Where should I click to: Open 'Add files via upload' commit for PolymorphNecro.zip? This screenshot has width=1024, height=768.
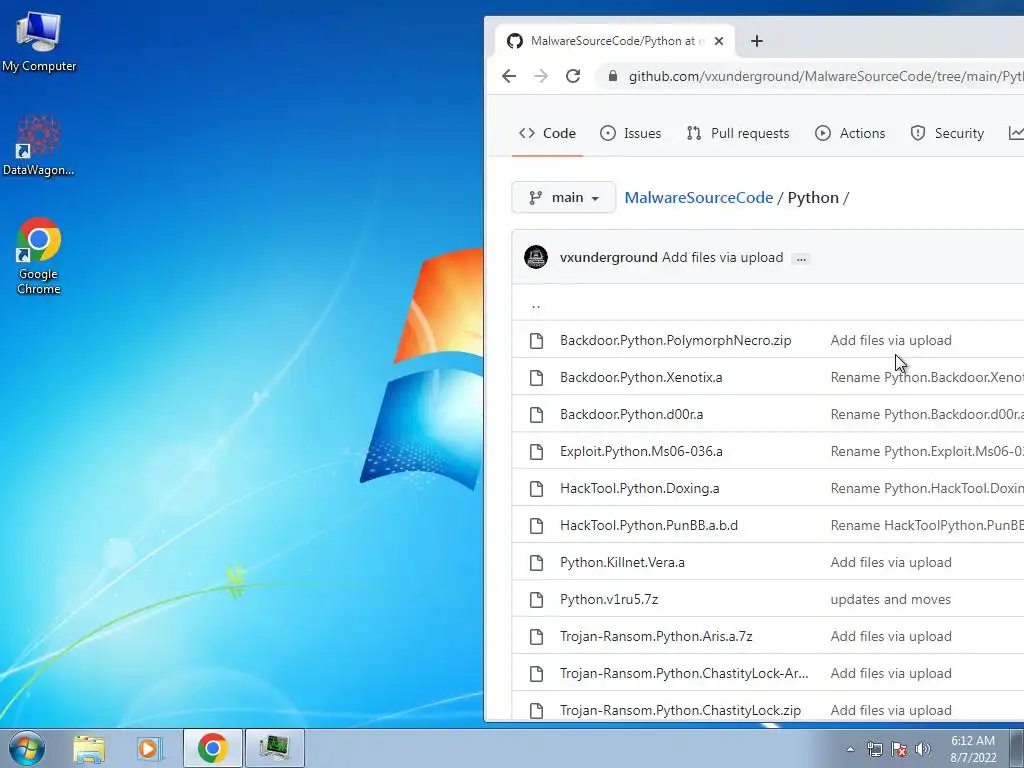coord(891,340)
